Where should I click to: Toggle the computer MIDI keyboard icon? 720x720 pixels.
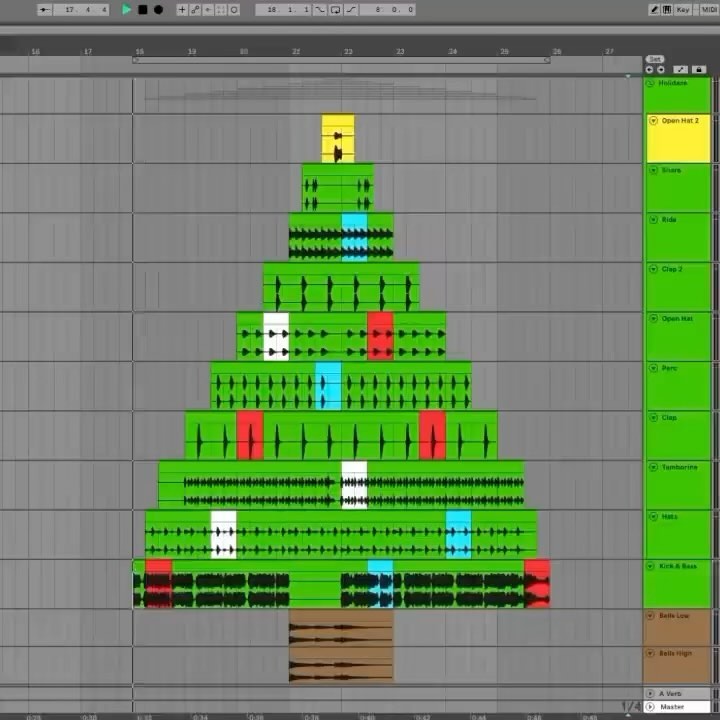(x=668, y=10)
